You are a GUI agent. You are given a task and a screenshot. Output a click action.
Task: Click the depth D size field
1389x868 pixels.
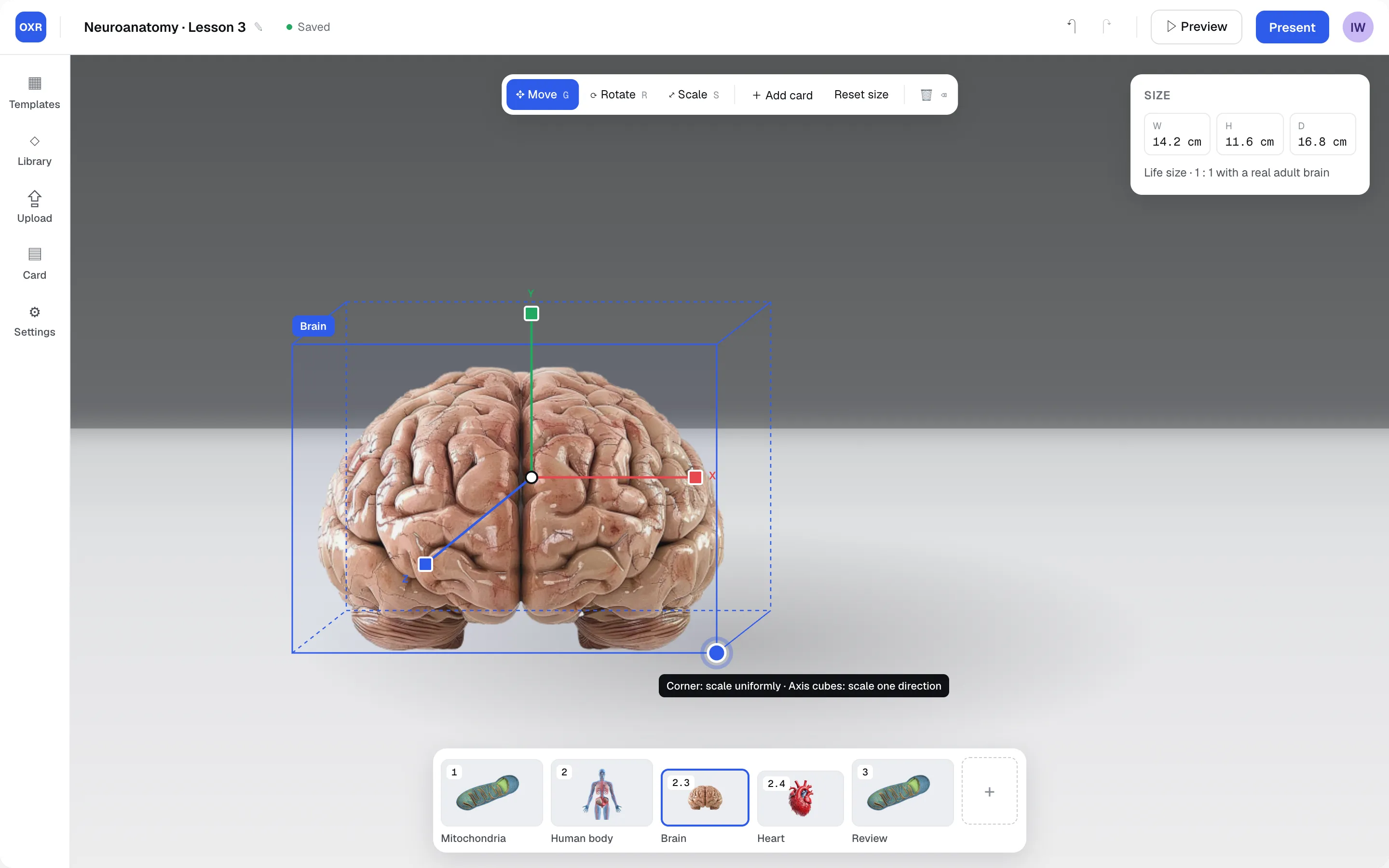[x=1322, y=134]
